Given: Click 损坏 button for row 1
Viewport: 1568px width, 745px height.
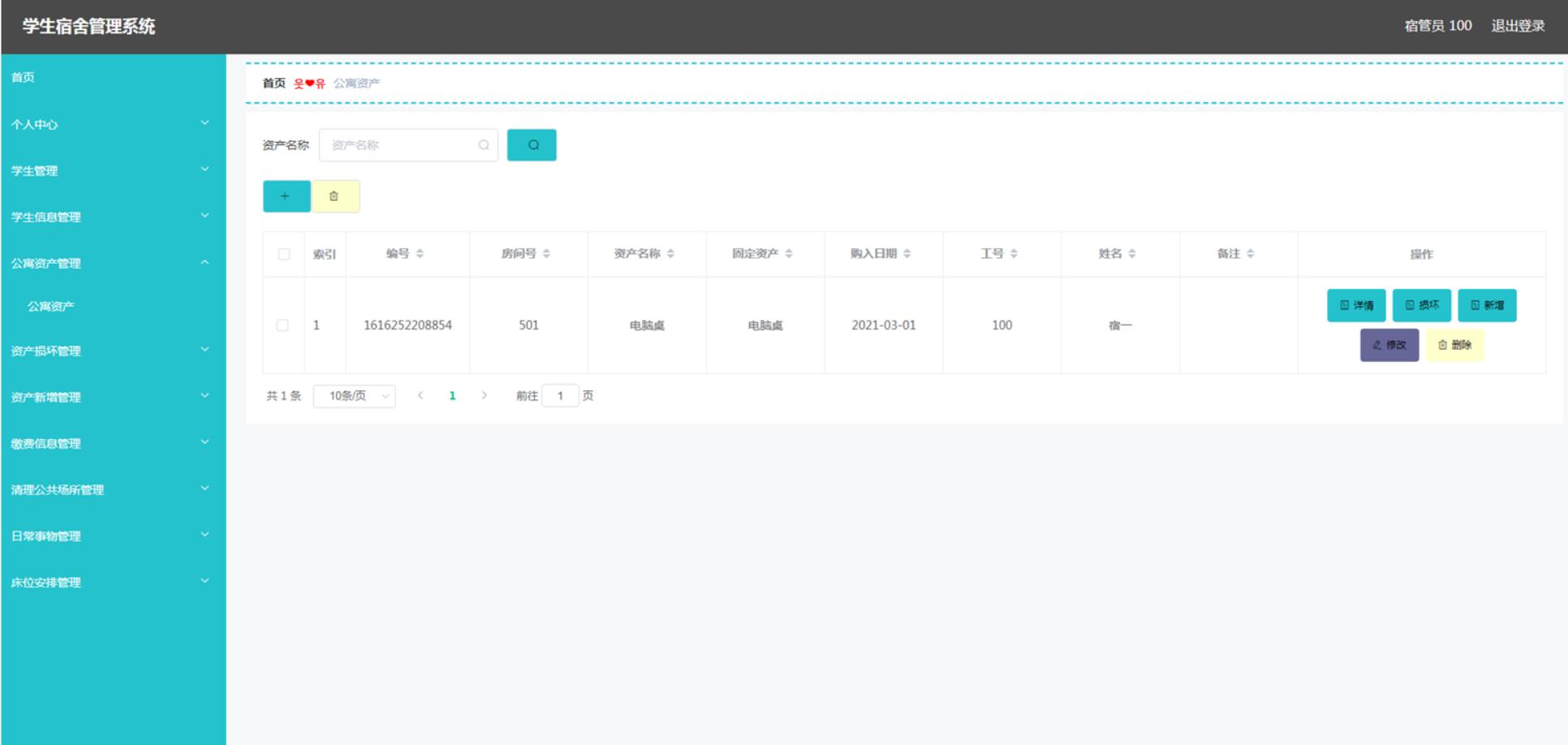Looking at the screenshot, I should (1422, 306).
